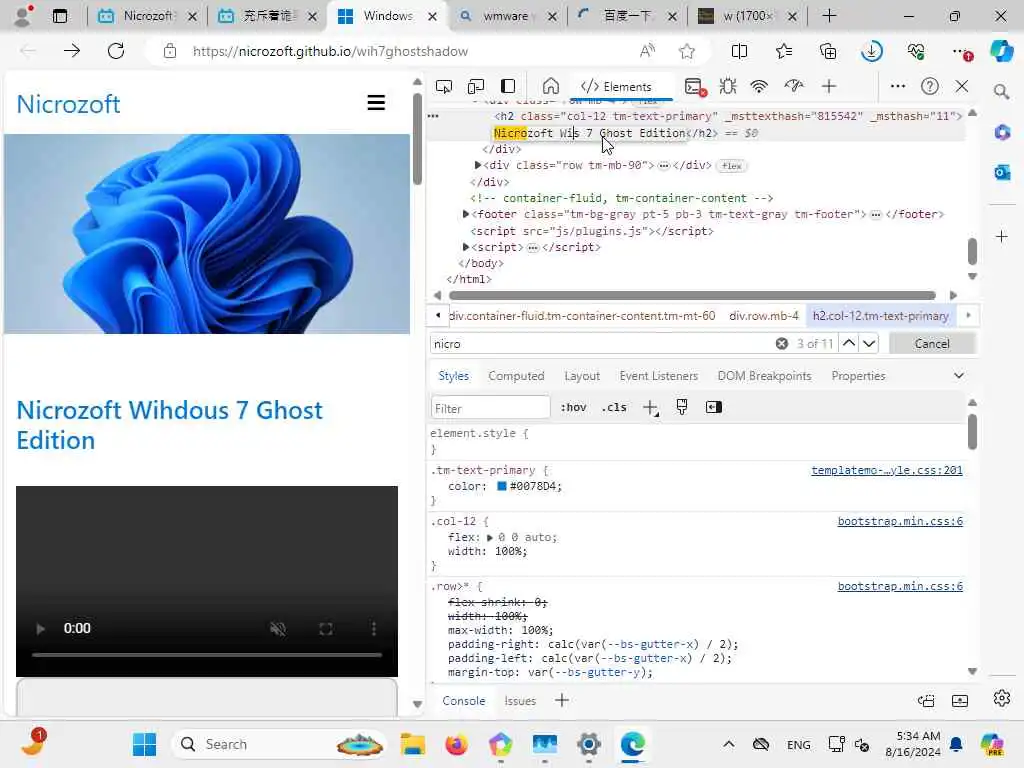Open the tab actions menu icon
Image resolution: width=1024 pixels, height=768 pixels.
[59, 16]
